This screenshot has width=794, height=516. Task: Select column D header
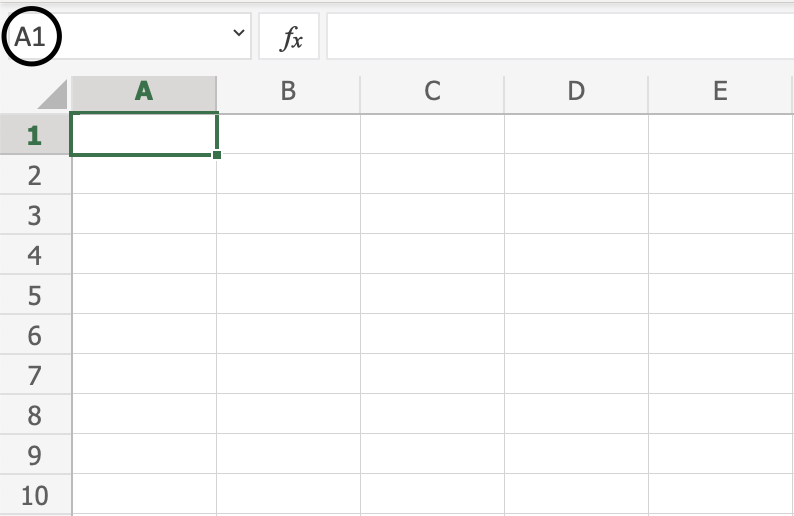pos(576,91)
